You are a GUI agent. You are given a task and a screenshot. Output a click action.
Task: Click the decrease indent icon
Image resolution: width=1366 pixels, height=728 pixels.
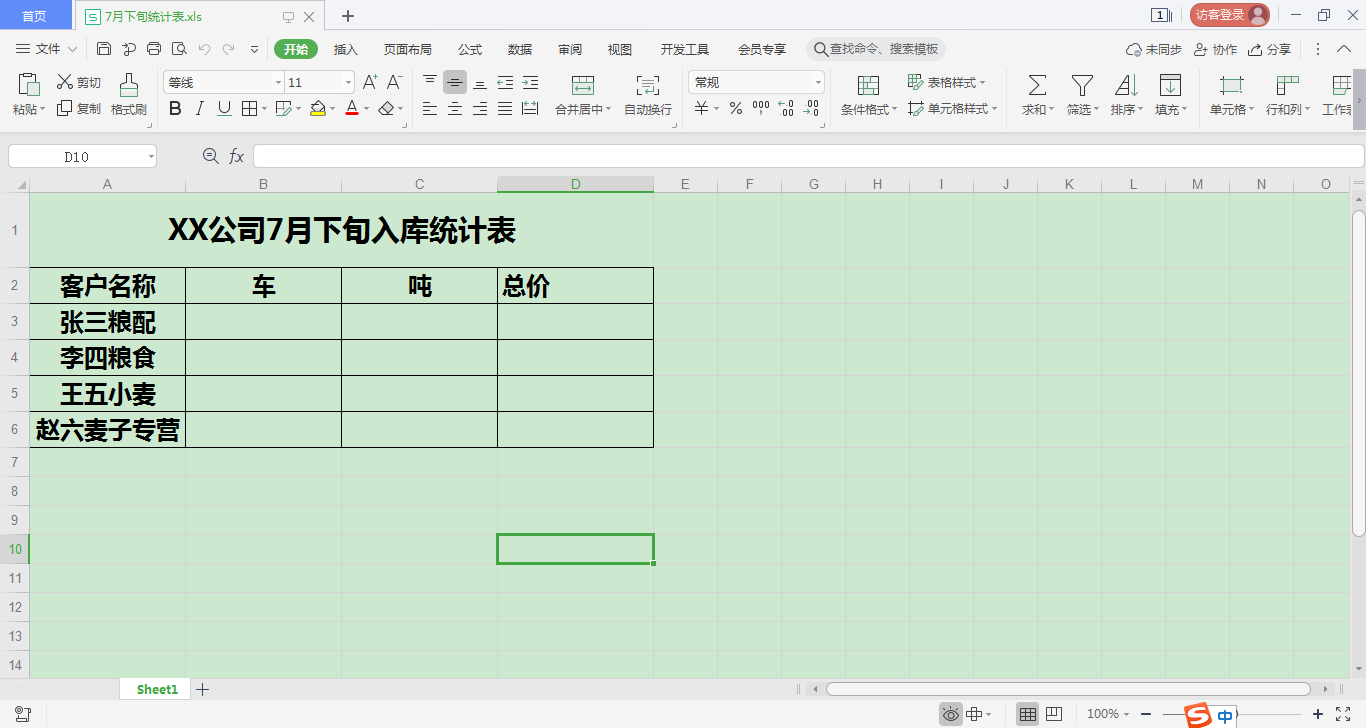[505, 82]
